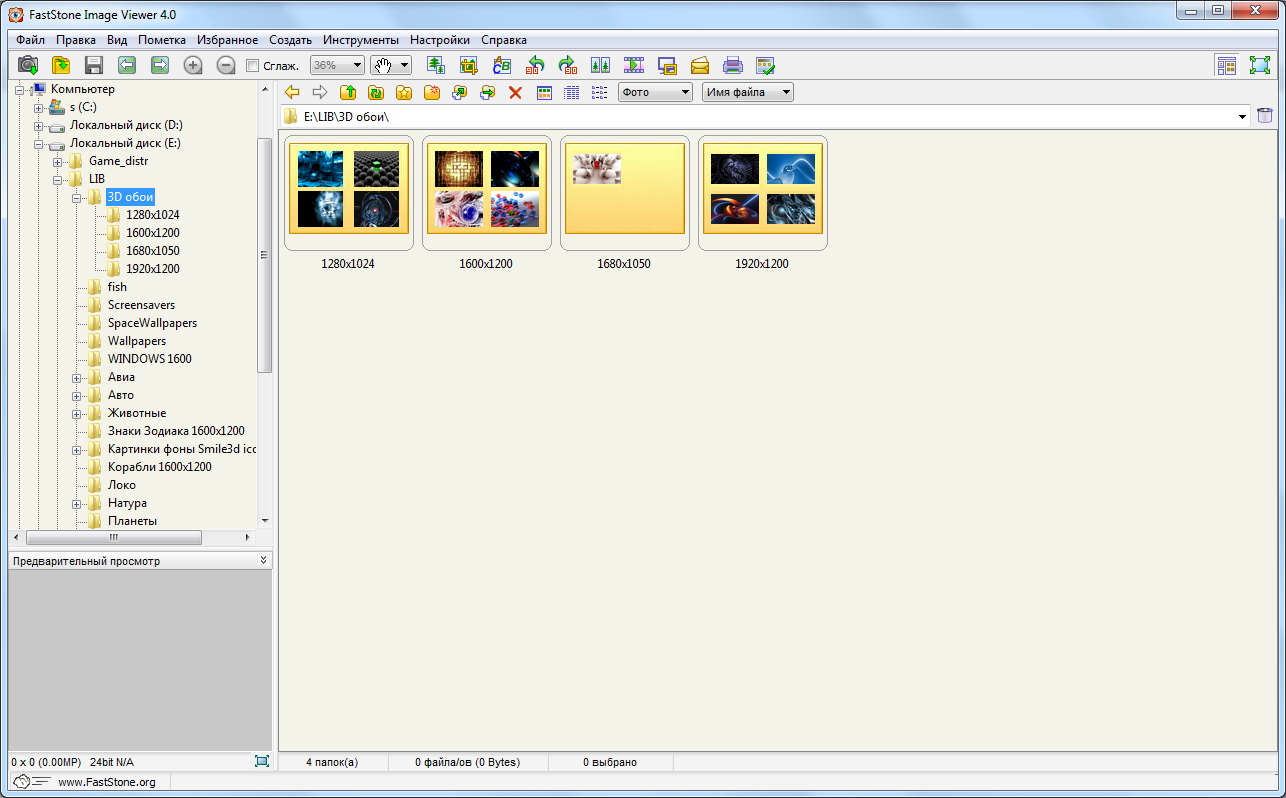
Task: Refresh the folder view icon
Action: tap(376, 92)
